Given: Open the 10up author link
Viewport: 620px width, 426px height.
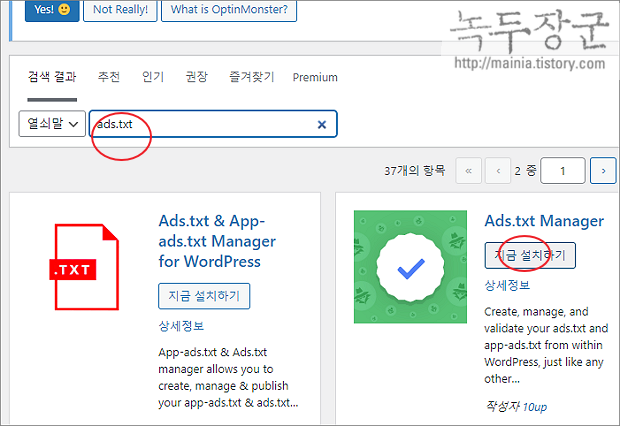Looking at the screenshot, I should click(535, 407).
